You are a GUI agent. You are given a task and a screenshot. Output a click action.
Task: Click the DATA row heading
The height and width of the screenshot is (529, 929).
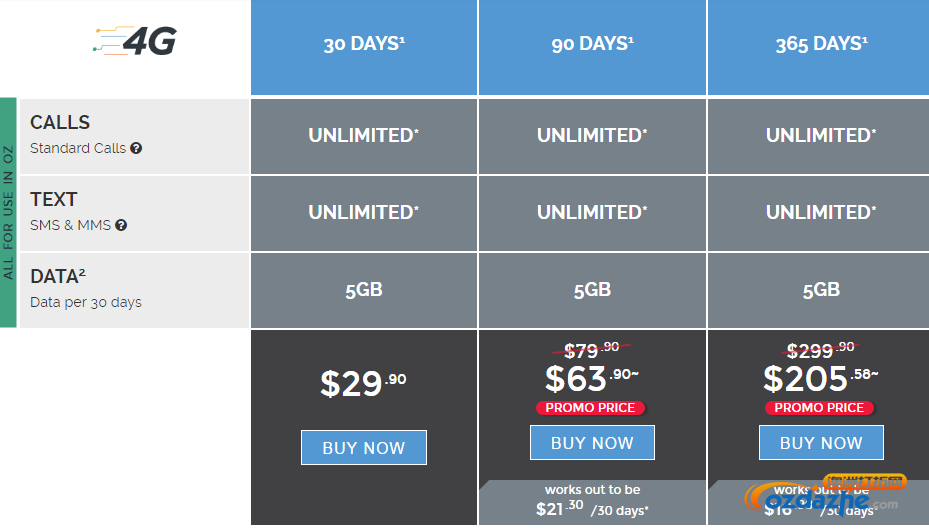(58, 276)
